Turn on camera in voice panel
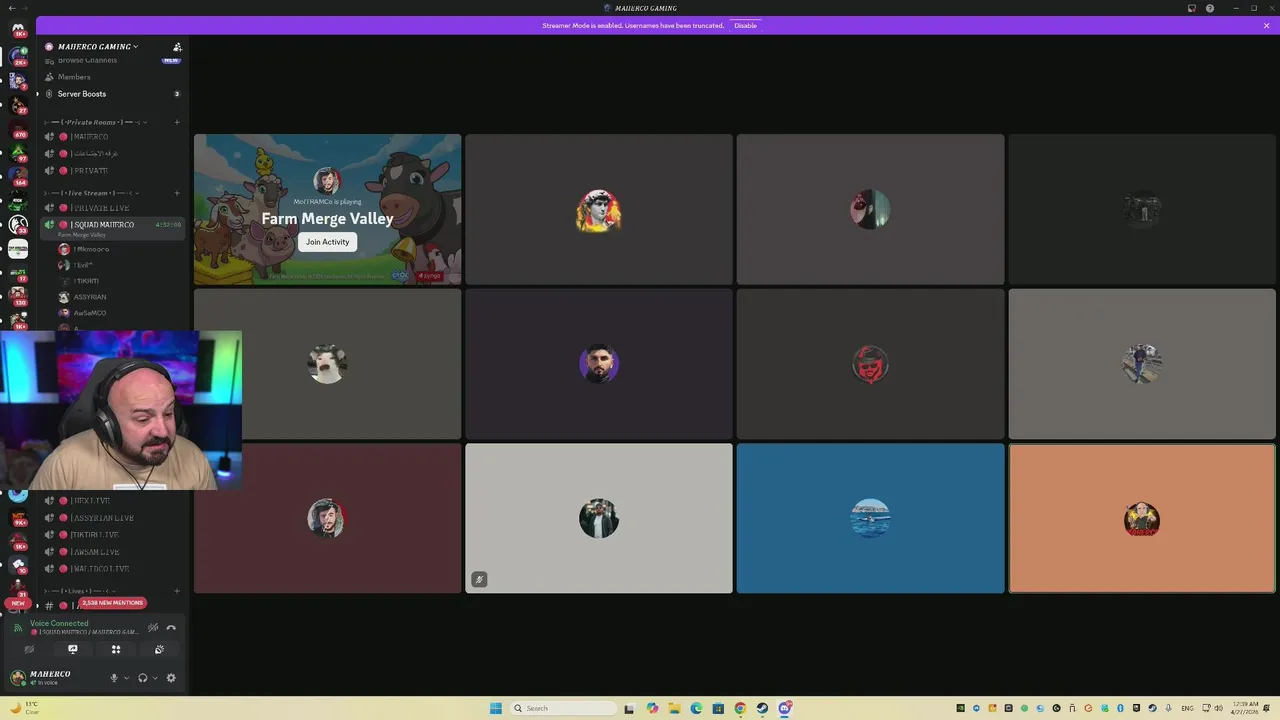1280x720 pixels. click(x=29, y=650)
